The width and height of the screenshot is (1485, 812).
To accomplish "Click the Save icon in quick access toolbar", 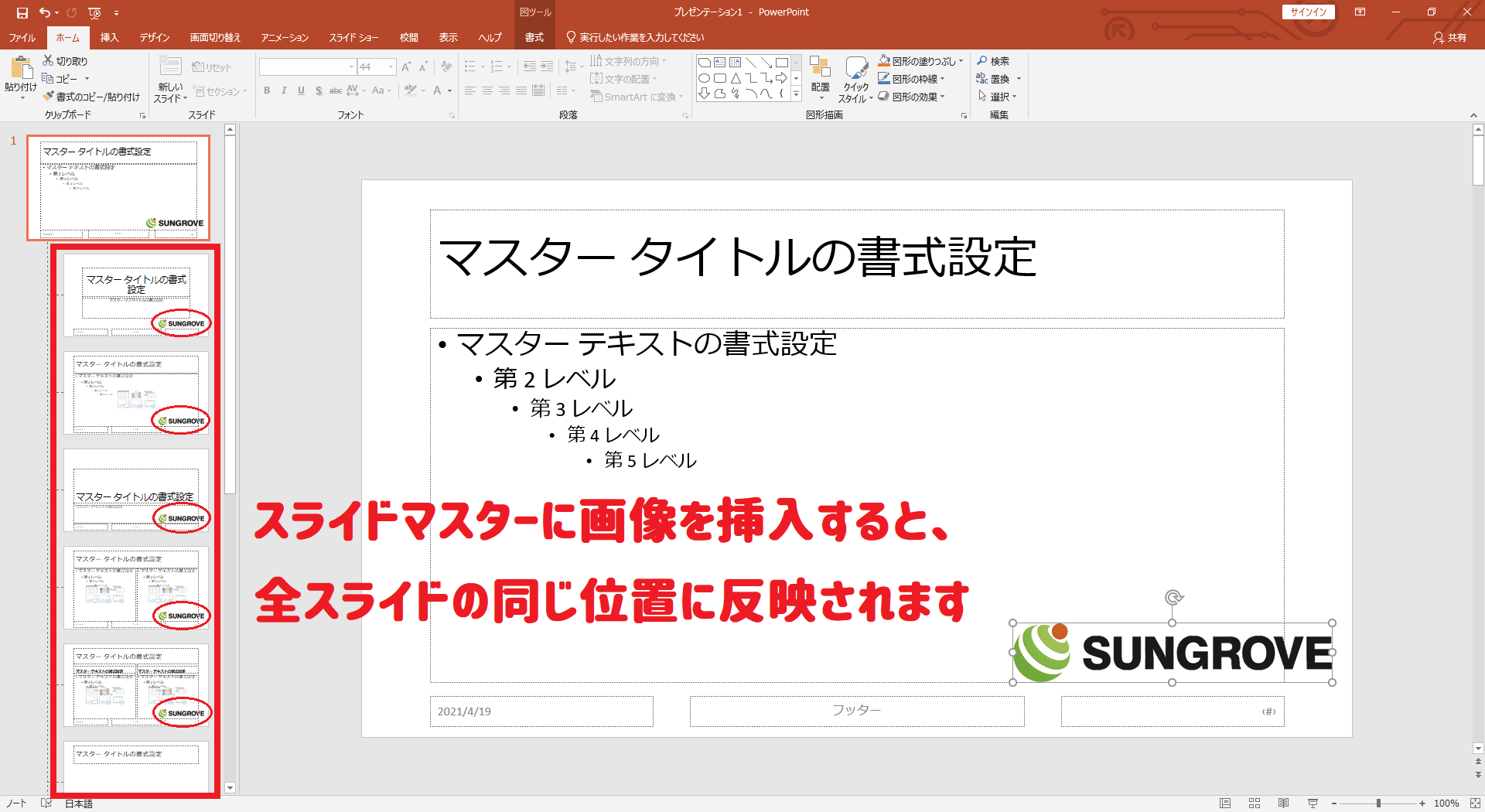I will point(22,12).
